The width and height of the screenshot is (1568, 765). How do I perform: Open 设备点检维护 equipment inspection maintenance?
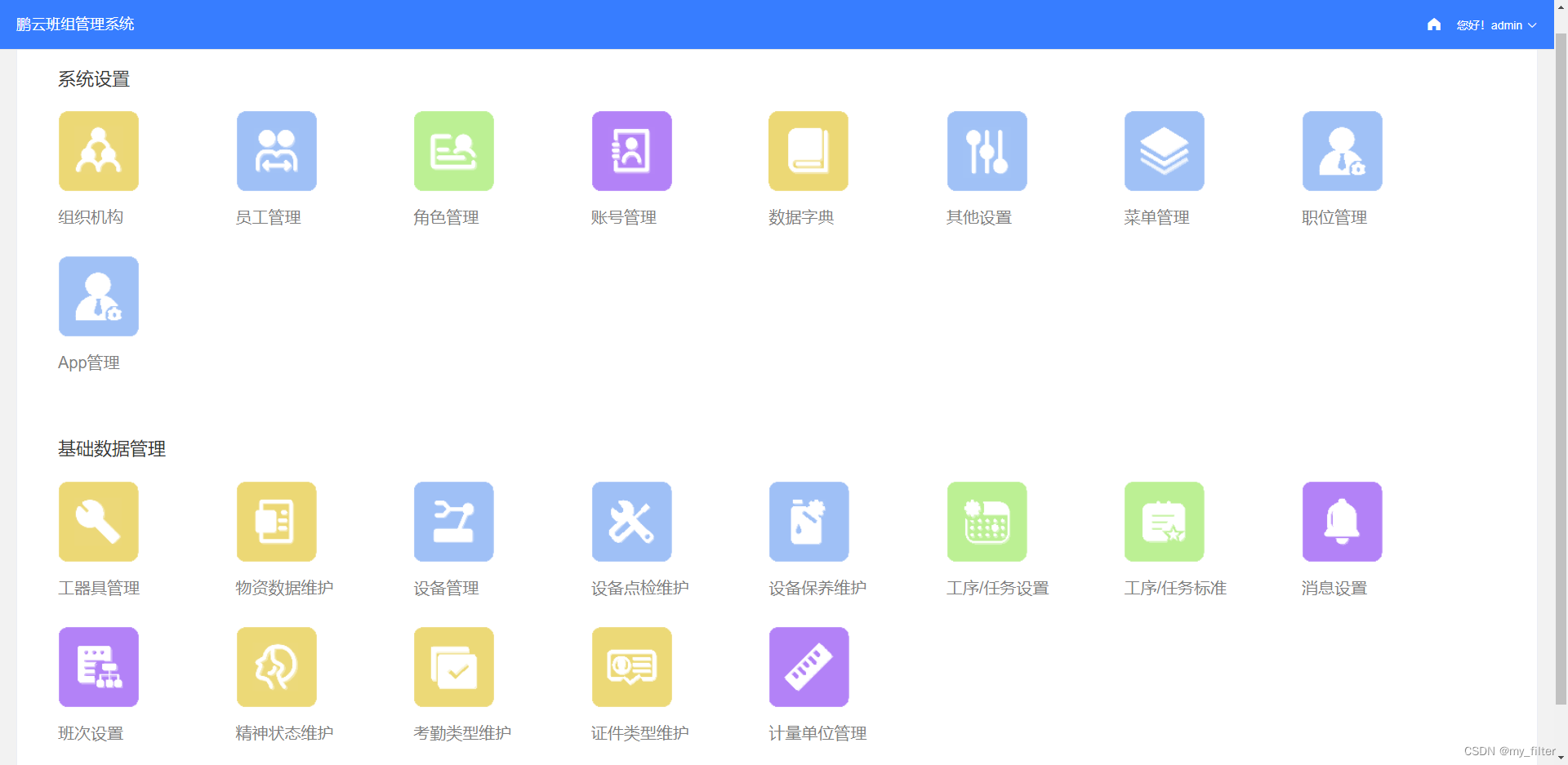point(631,522)
